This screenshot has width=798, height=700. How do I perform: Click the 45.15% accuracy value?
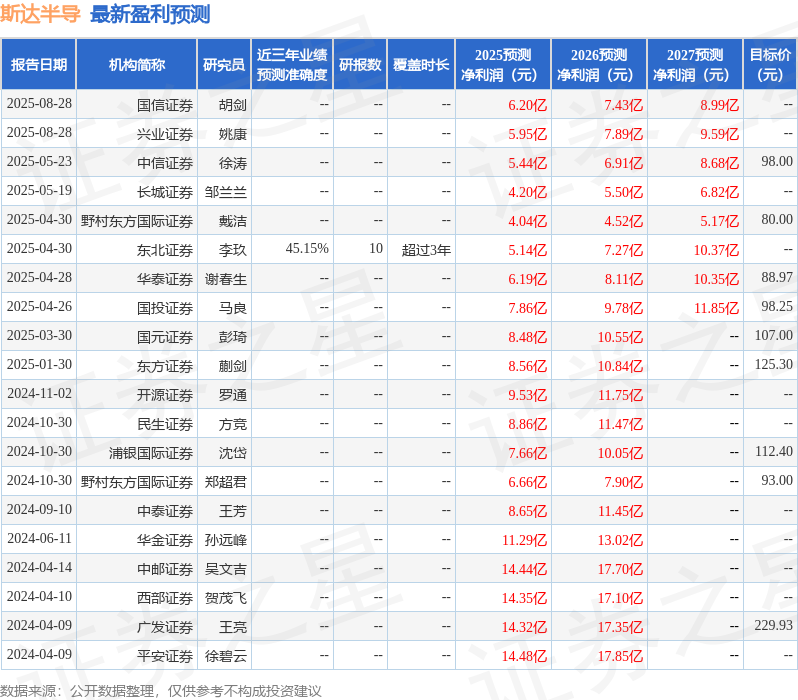coord(307,248)
